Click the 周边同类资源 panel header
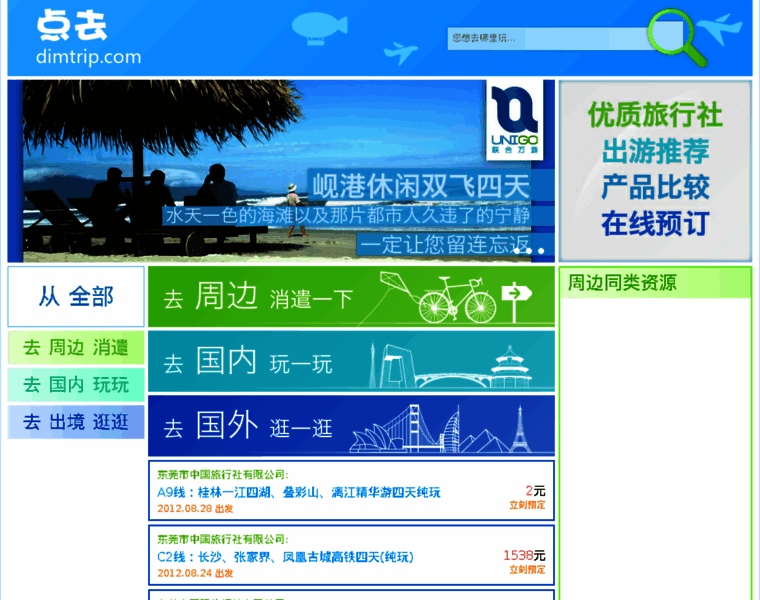 [x=655, y=283]
